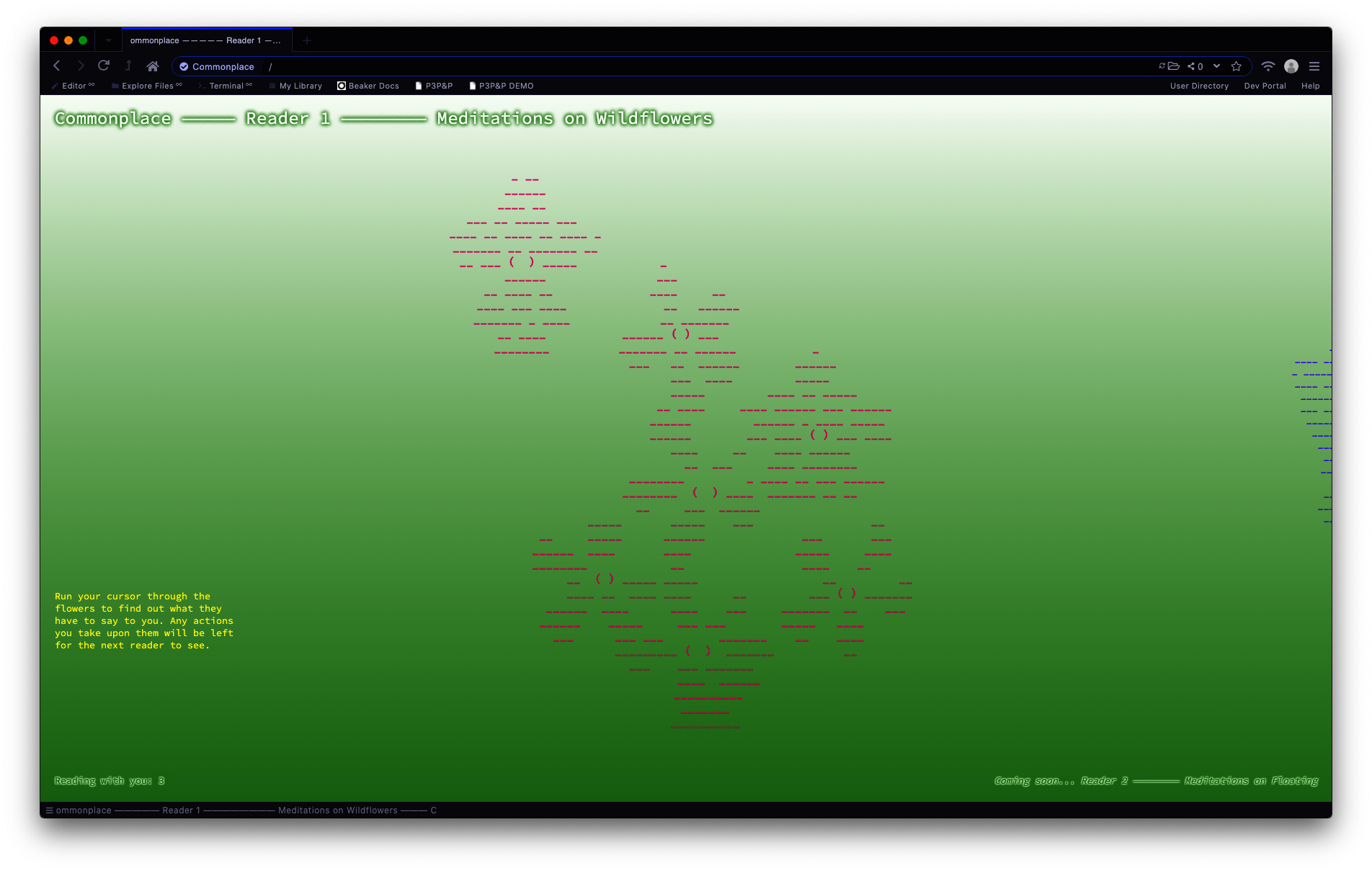Image resolution: width=1372 pixels, height=871 pixels.
Task: Open the Beaker Docs bookmark
Action: point(368,86)
